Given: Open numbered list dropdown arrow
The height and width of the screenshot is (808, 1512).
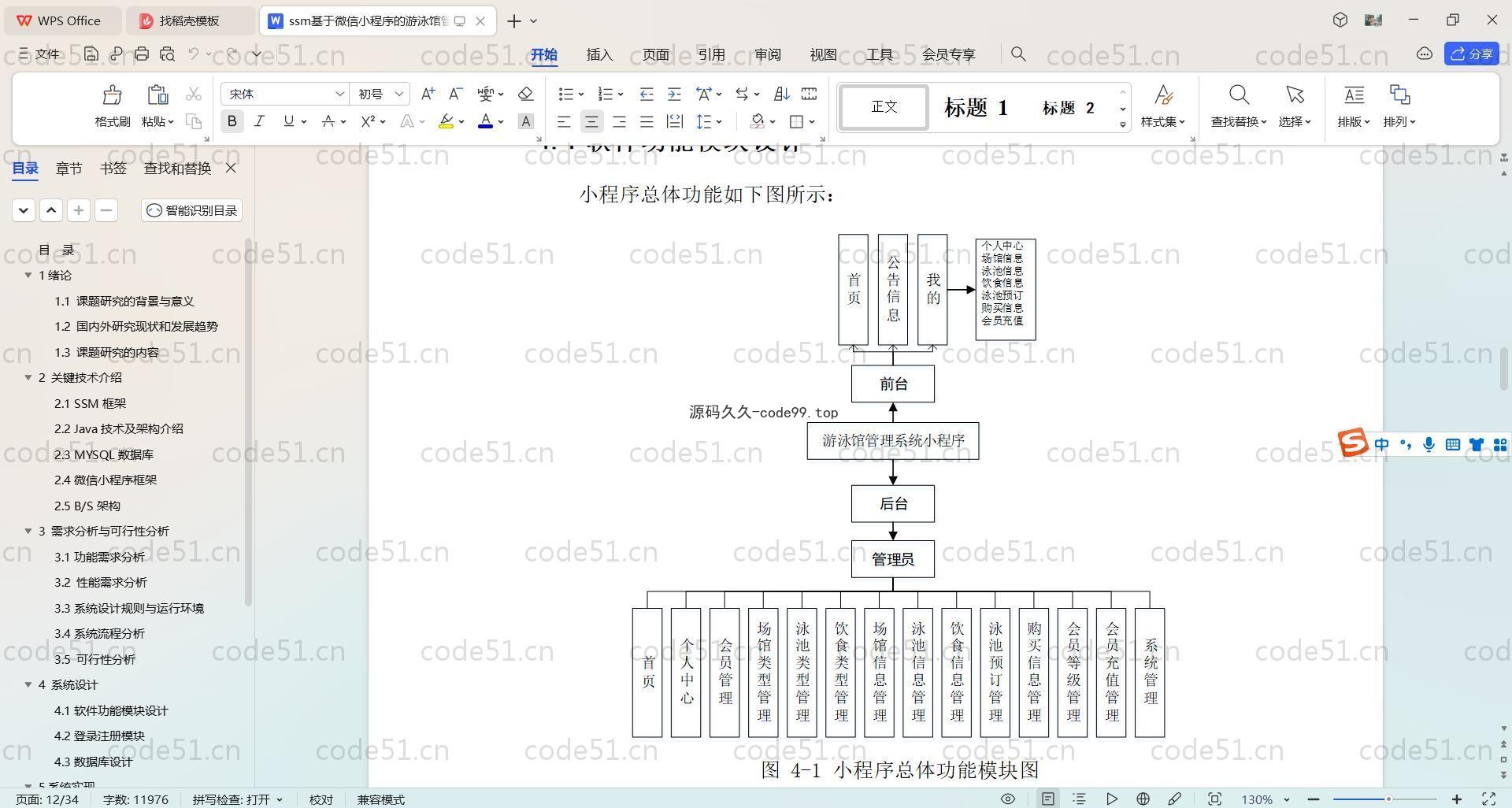Looking at the screenshot, I should tap(621, 95).
